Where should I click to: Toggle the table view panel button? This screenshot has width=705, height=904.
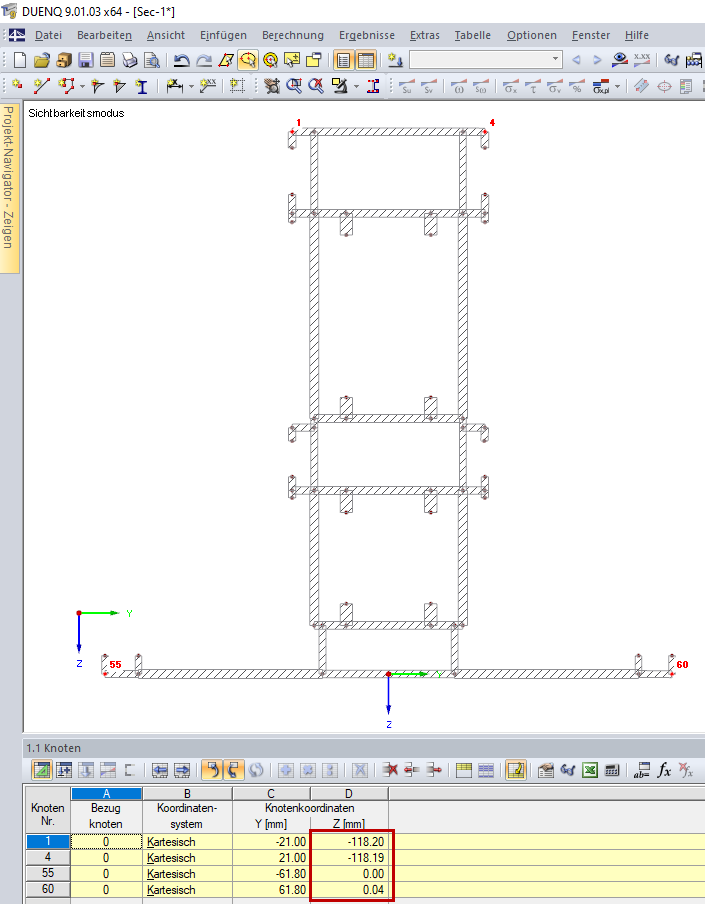point(365,60)
